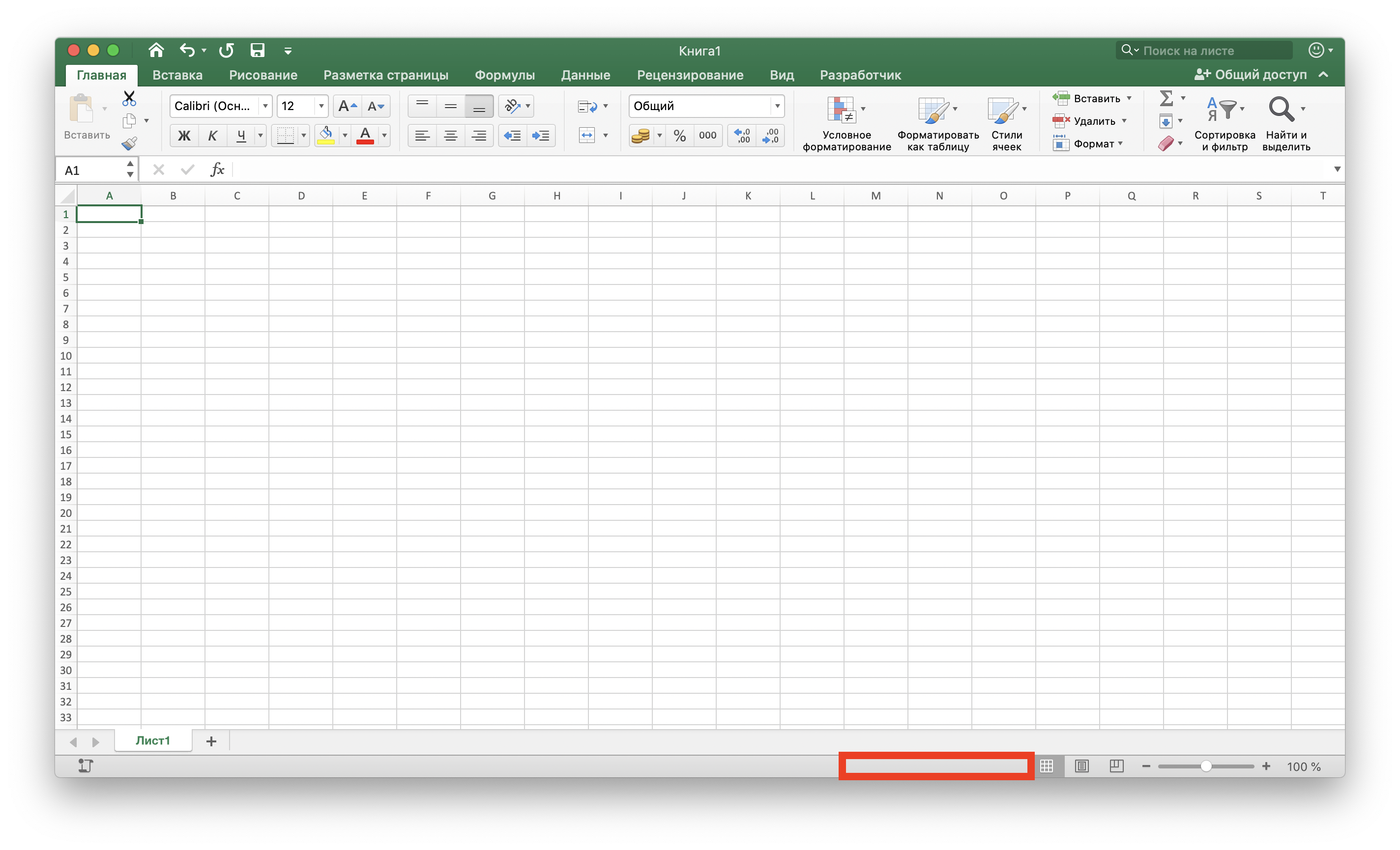The width and height of the screenshot is (1400, 850).
Task: Apply the red font color A
Action: click(x=365, y=136)
